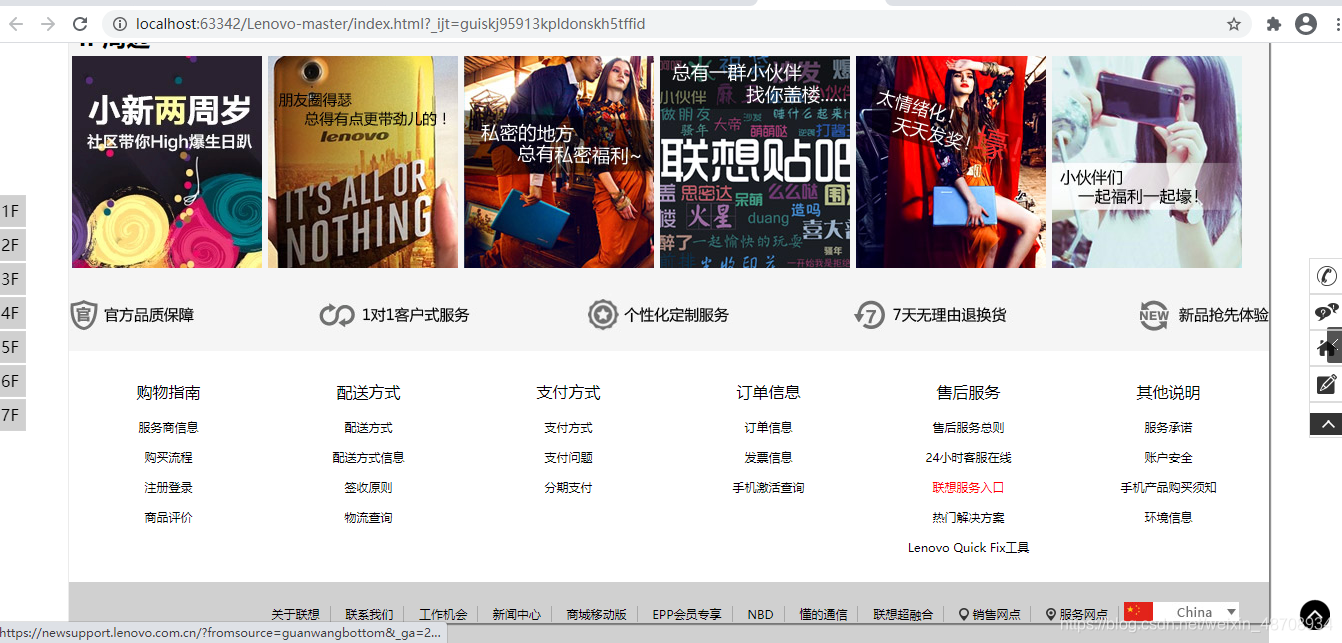This screenshot has width=1342, height=643.
Task: Open the 热门解决方案 link
Action: [x=968, y=517]
